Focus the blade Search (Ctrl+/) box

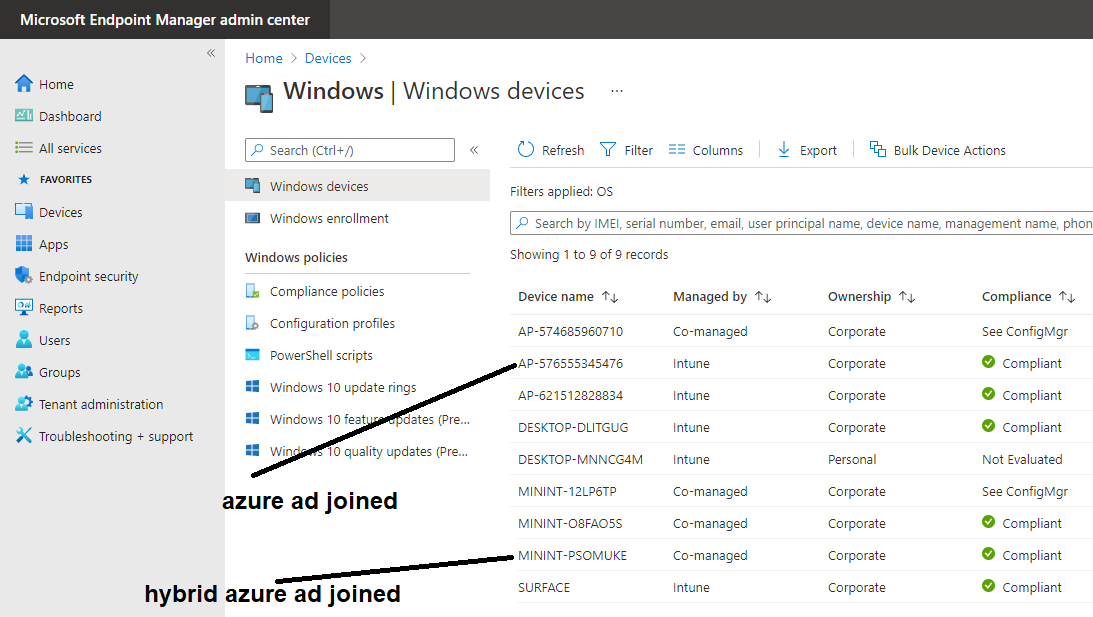pos(350,150)
